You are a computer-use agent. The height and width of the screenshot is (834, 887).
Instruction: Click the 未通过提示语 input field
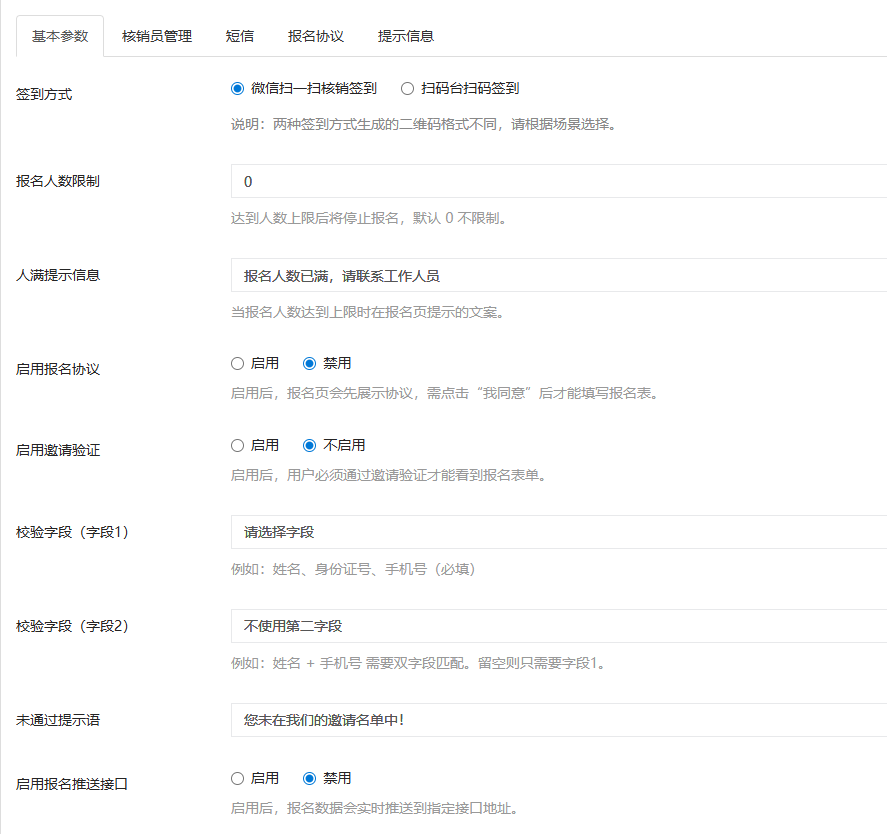(558, 719)
